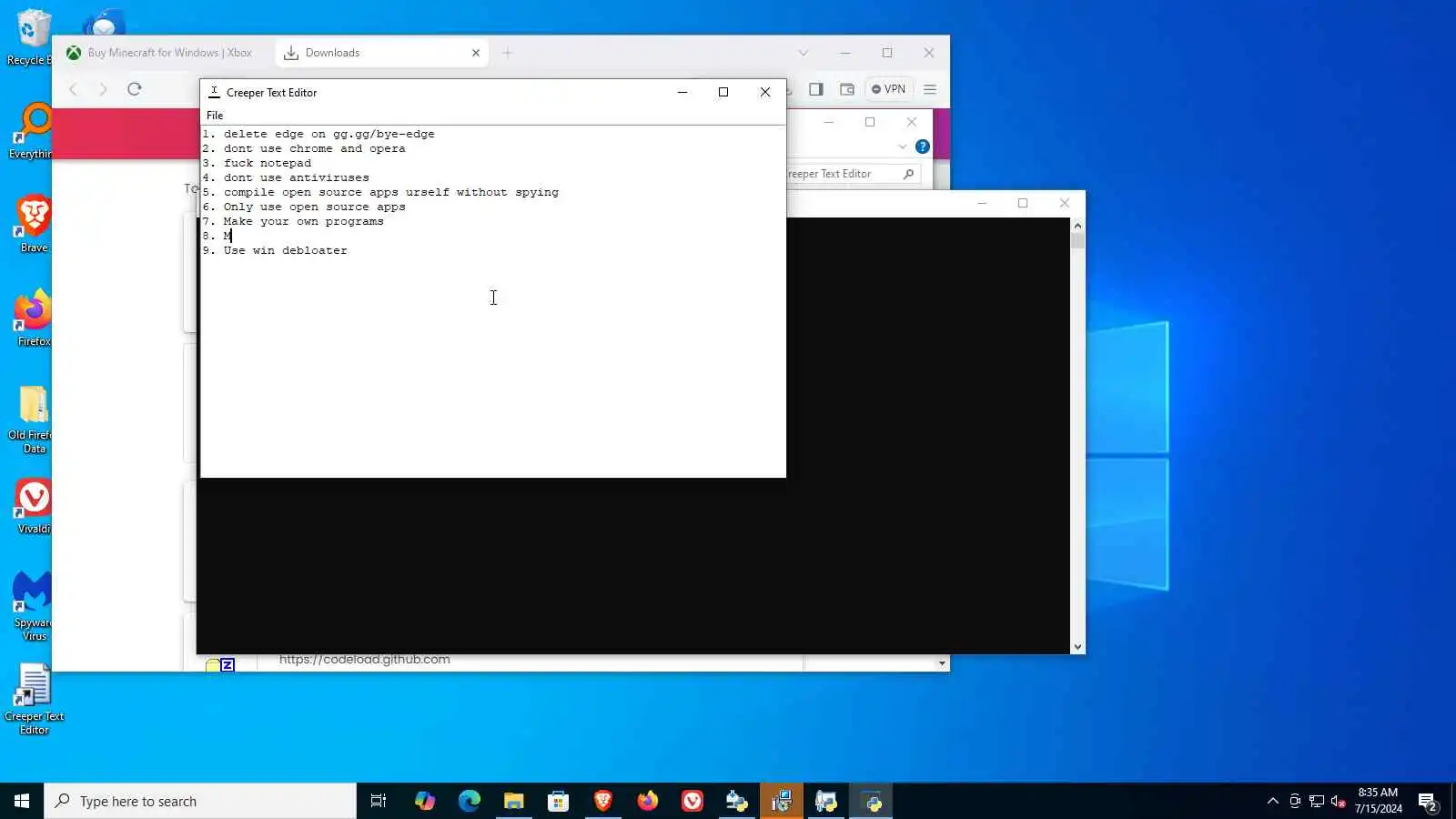Screen dimensions: 1456x819
Task: Show hidden system tray icons
Action: tap(1272, 801)
